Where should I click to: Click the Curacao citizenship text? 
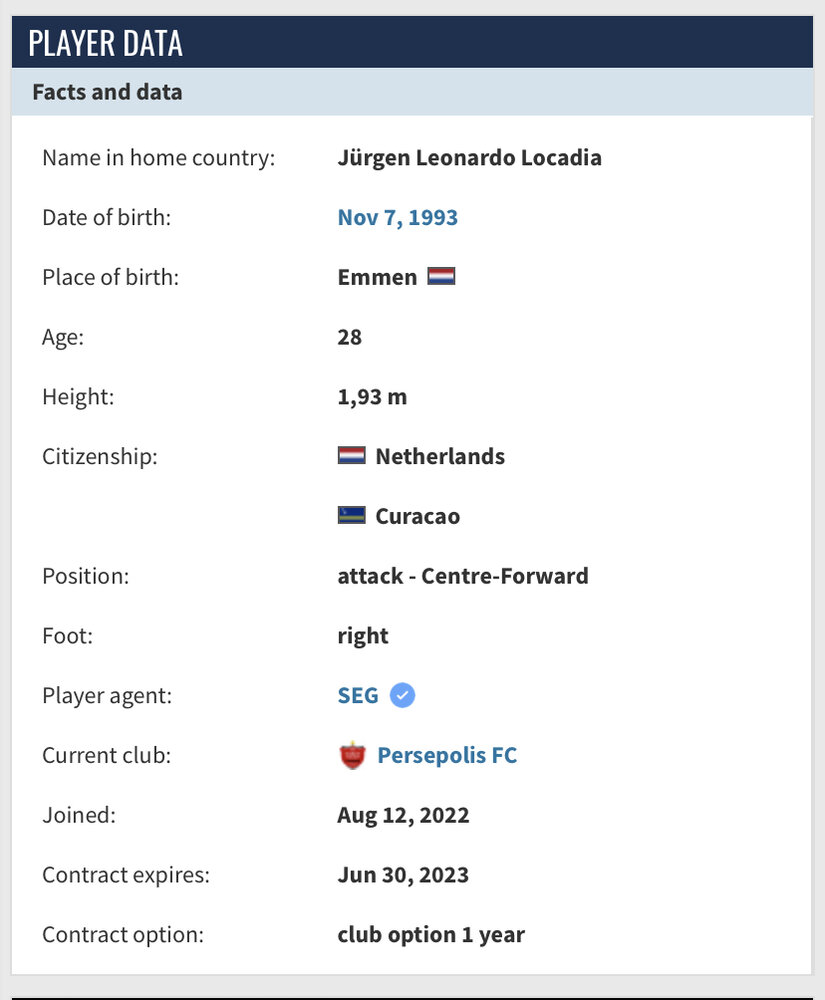point(417,516)
